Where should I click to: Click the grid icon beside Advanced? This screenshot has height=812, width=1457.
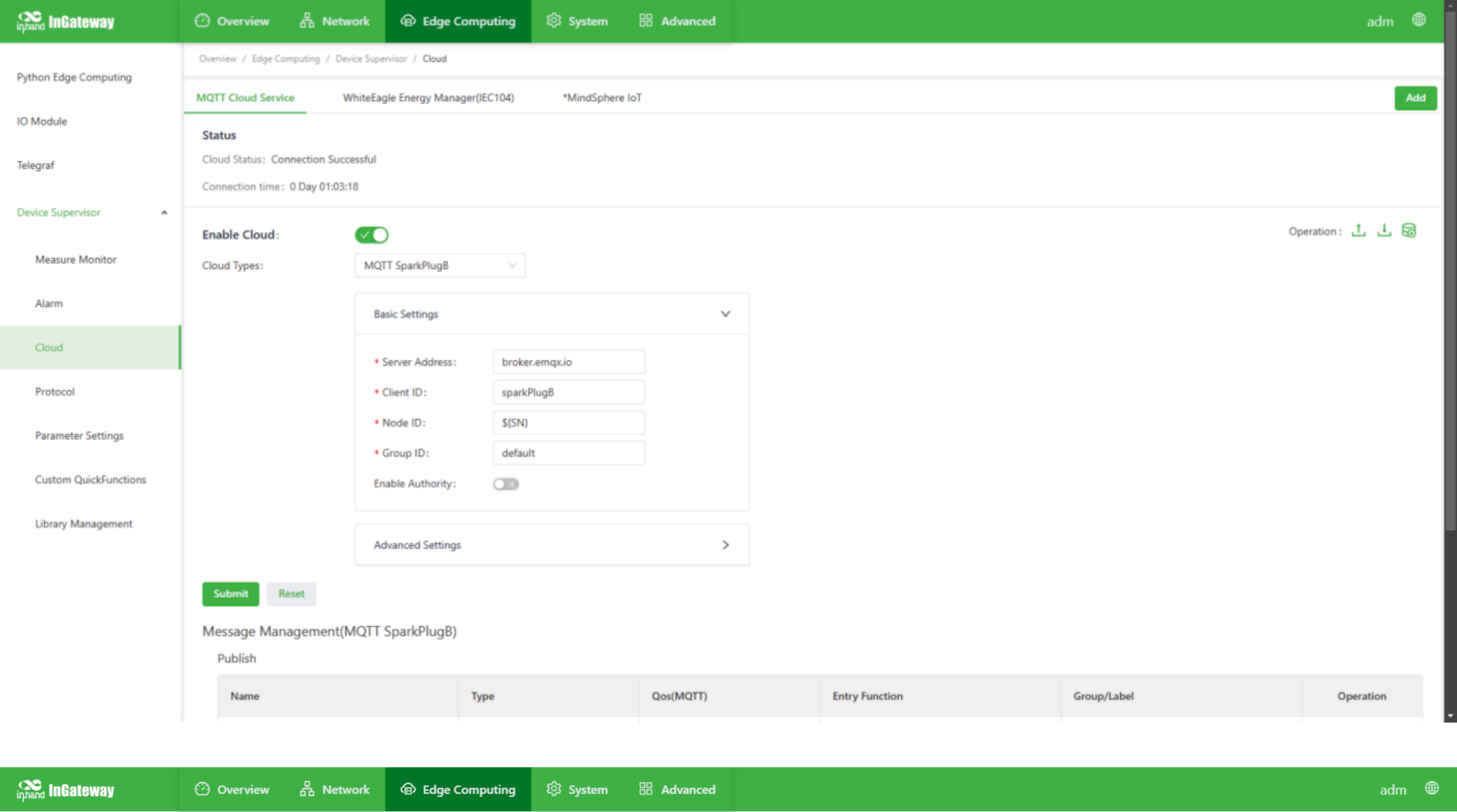click(x=646, y=21)
